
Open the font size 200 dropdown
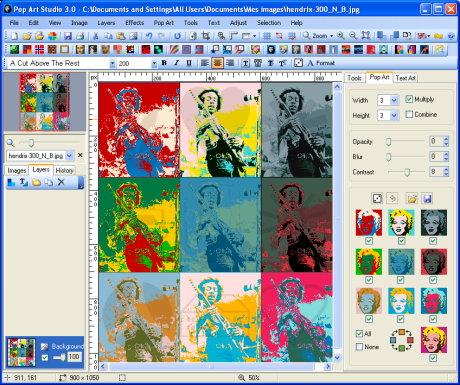pos(154,63)
